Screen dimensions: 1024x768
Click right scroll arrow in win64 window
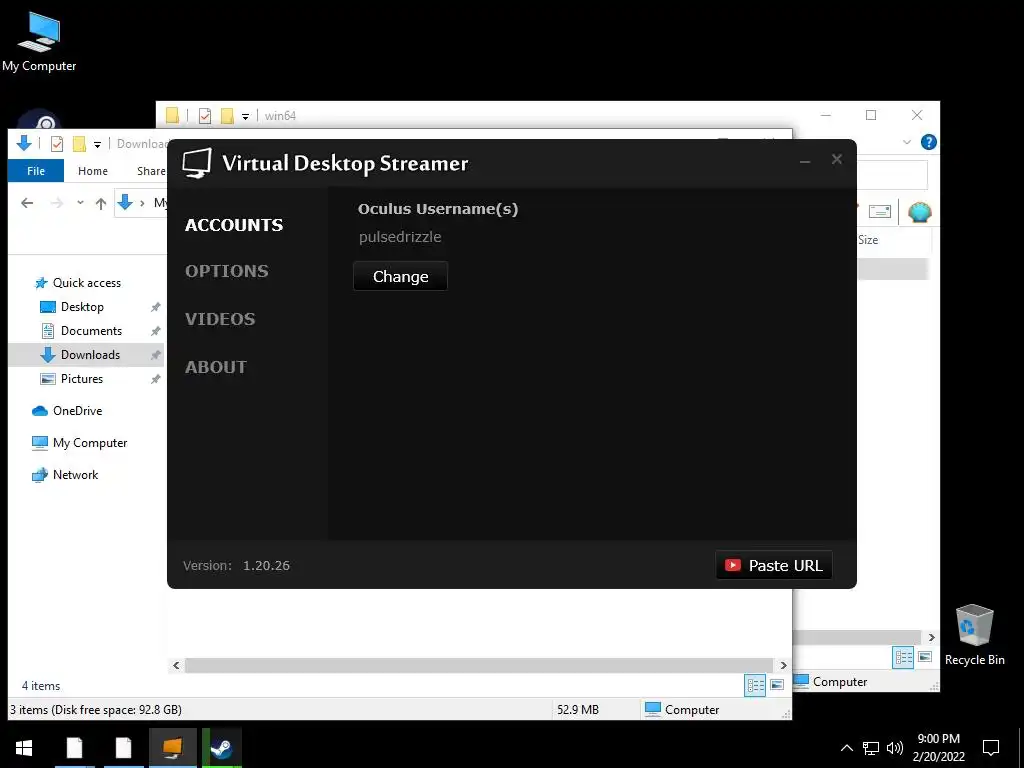pyautogui.click(x=932, y=637)
